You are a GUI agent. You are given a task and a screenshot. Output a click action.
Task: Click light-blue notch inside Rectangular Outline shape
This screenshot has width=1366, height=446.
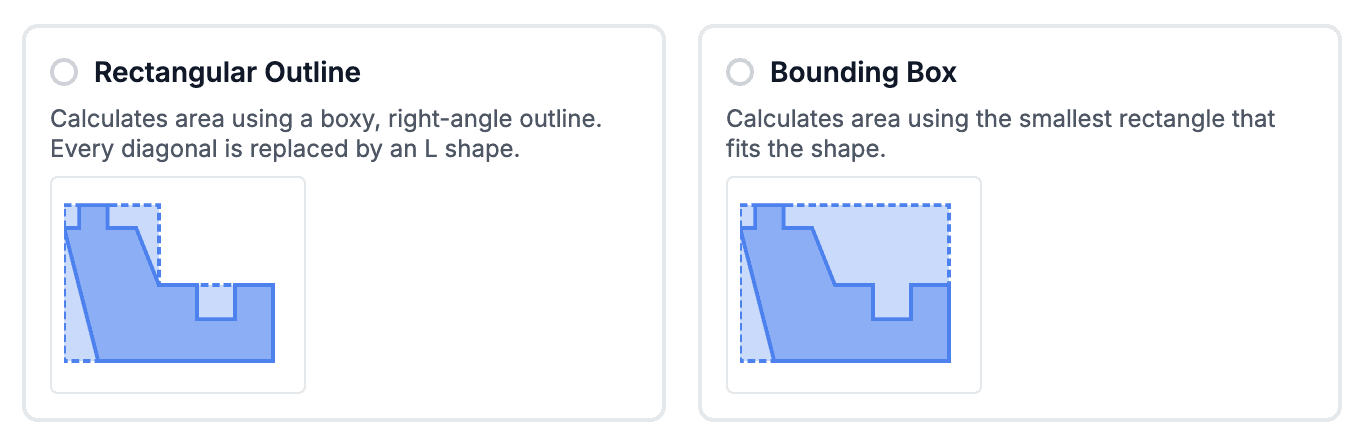click(x=216, y=301)
